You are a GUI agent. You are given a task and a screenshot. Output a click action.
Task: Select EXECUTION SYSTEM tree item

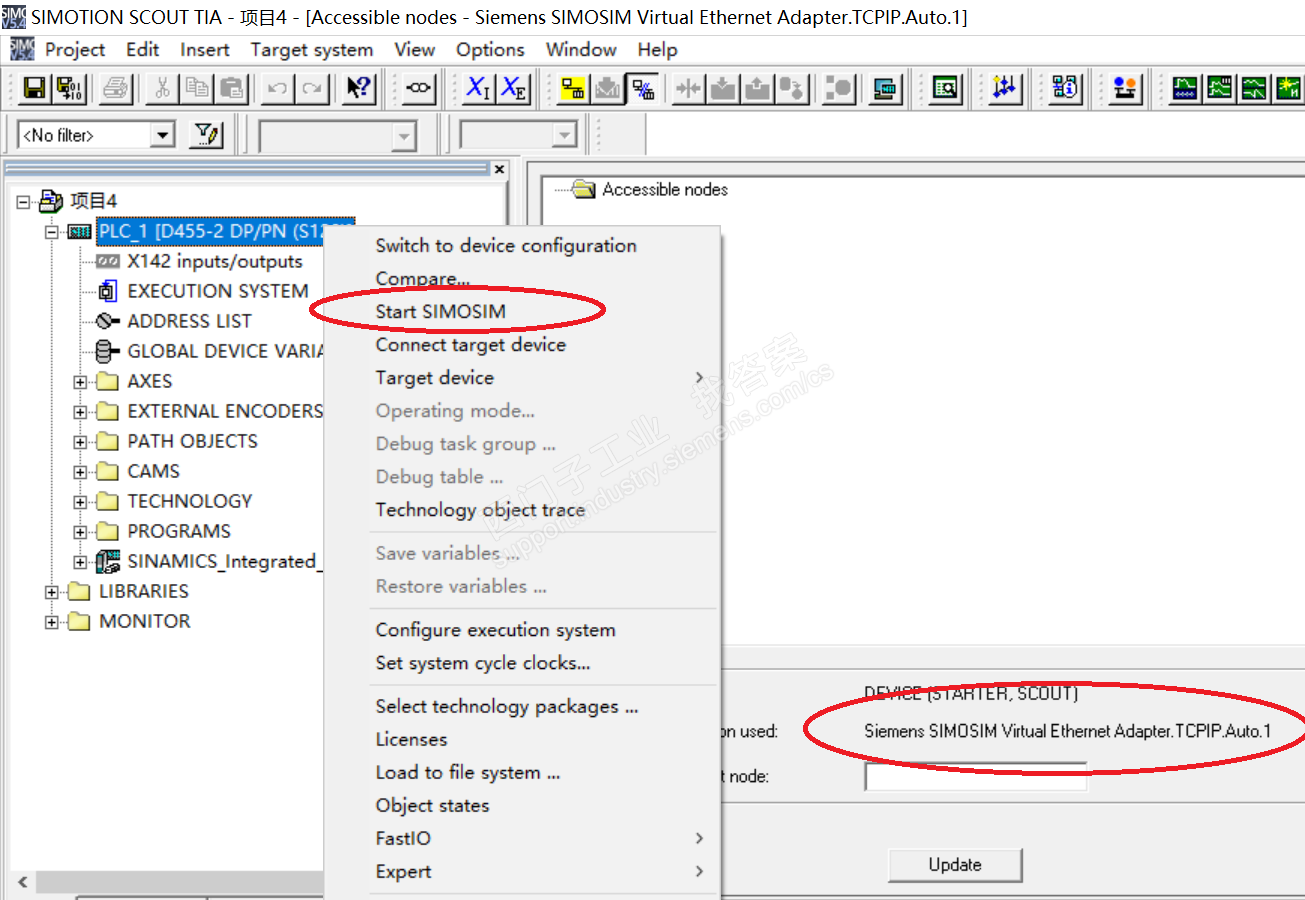[x=218, y=291]
